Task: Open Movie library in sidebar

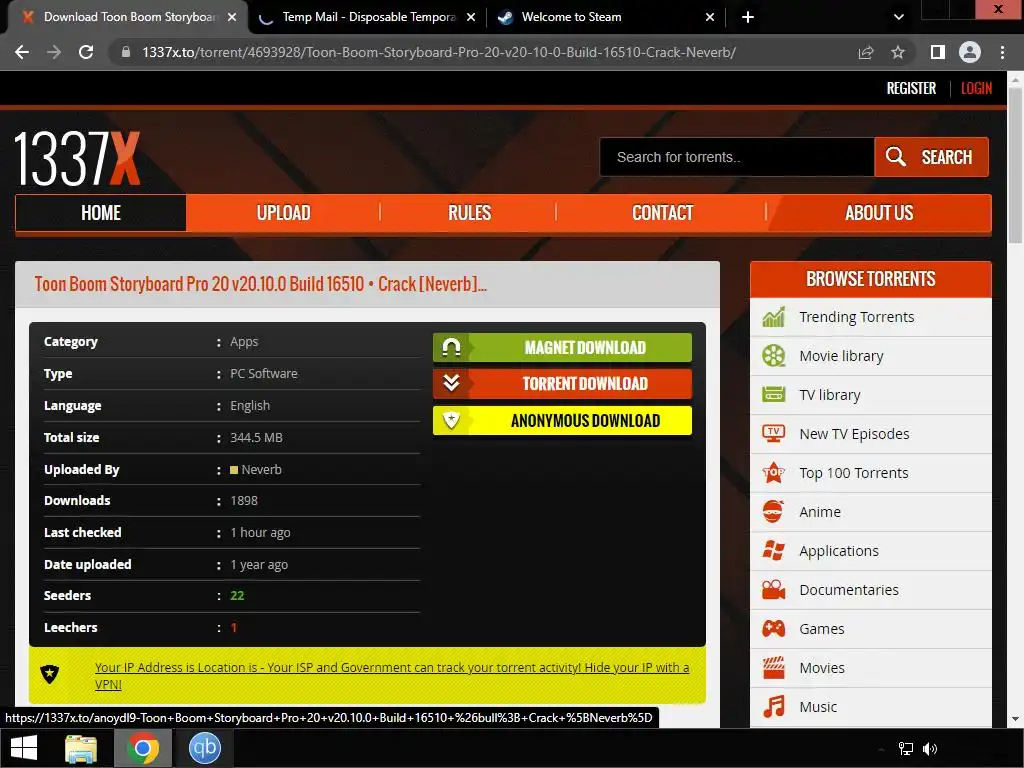Action: [x=871, y=356]
